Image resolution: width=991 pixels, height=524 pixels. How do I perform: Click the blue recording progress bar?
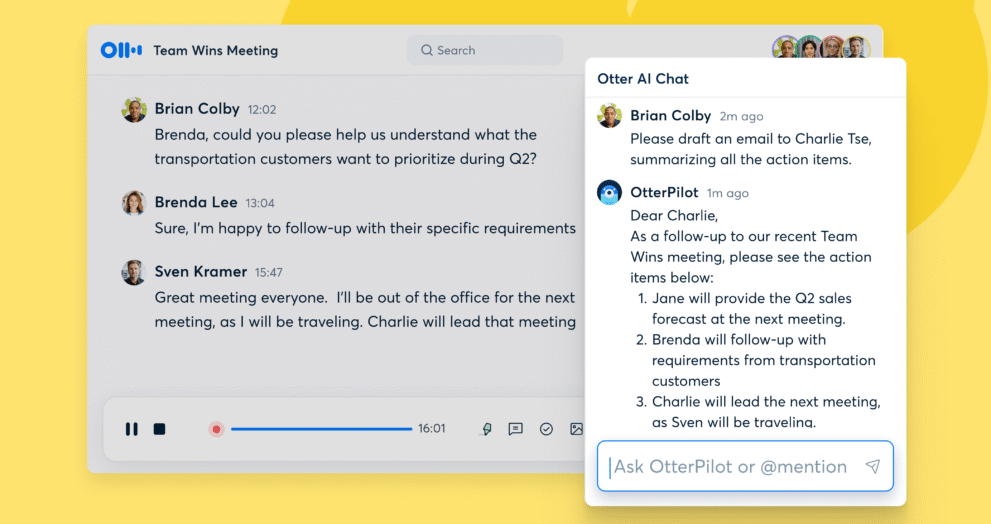(321, 429)
